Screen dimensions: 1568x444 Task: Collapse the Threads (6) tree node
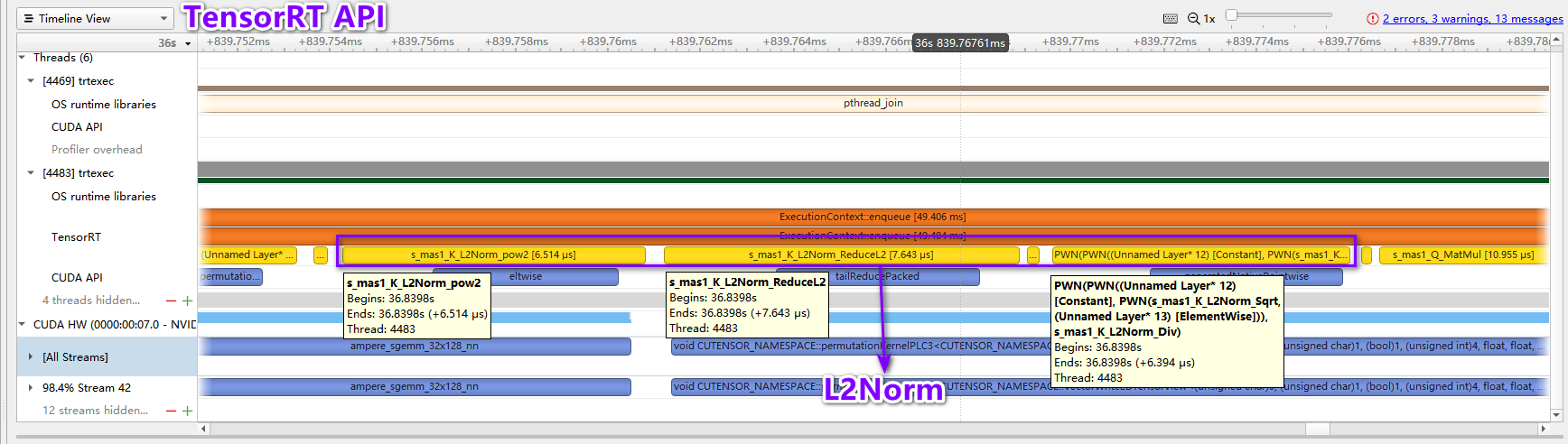coord(23,58)
